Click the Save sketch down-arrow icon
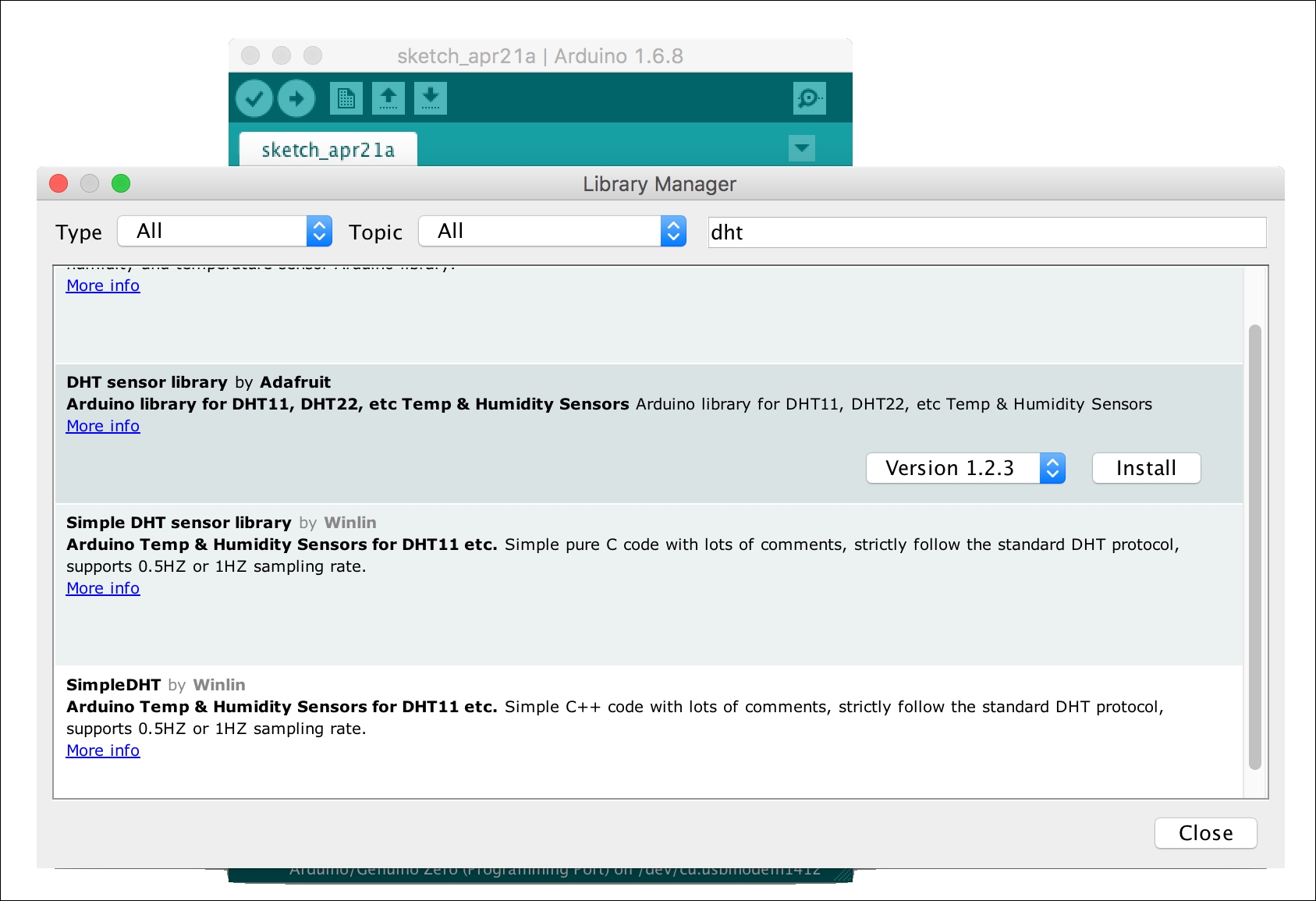This screenshot has height=901, width=1316. tap(431, 98)
